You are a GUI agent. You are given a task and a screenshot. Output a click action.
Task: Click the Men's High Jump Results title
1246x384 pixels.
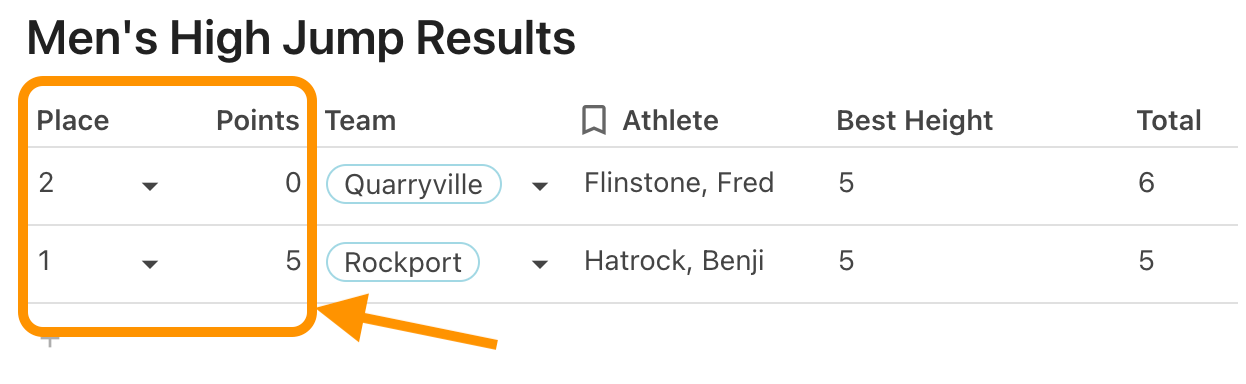(301, 39)
